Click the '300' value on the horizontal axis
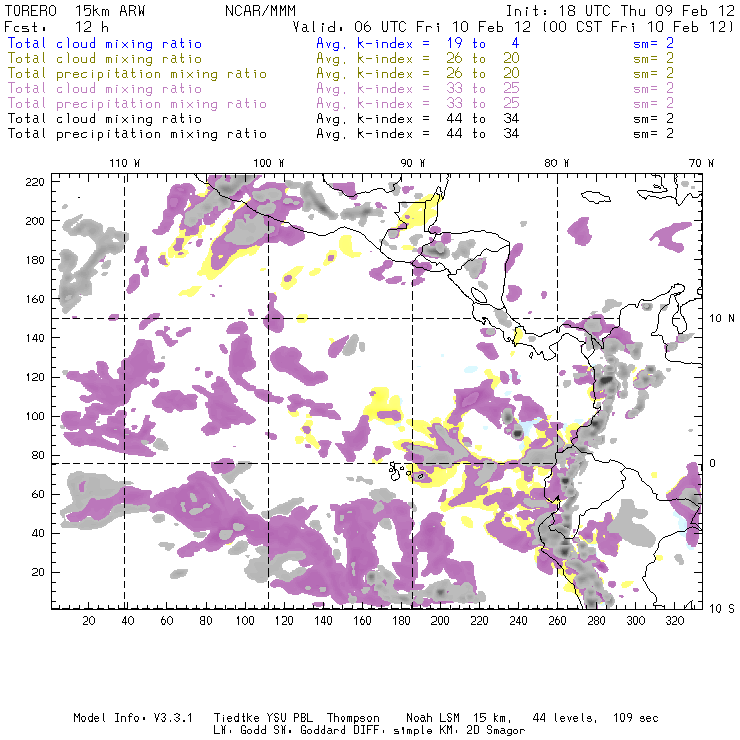 point(636,621)
